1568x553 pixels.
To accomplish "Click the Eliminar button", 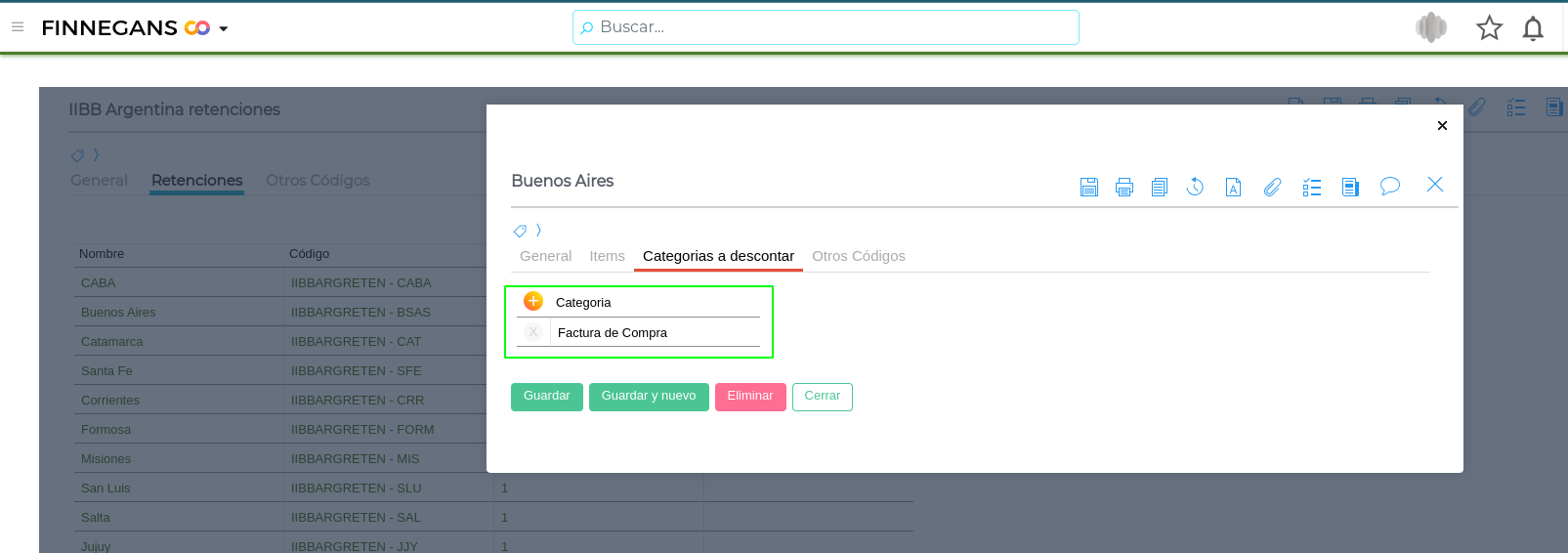I will 750,397.
